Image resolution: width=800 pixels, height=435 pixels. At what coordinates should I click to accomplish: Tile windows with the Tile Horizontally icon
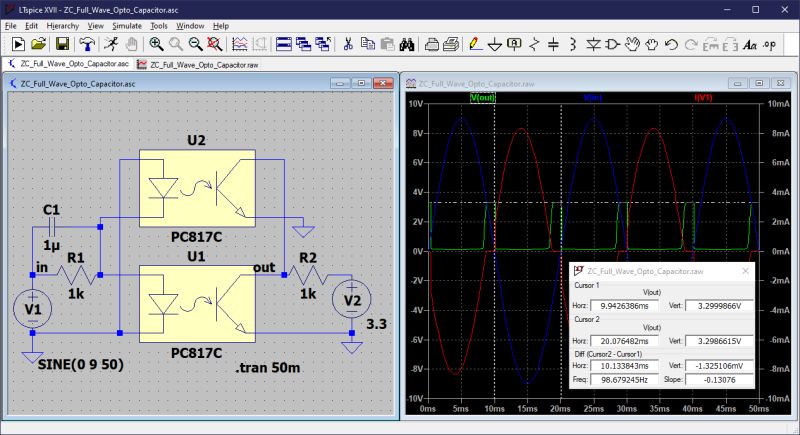pyautogui.click(x=284, y=44)
